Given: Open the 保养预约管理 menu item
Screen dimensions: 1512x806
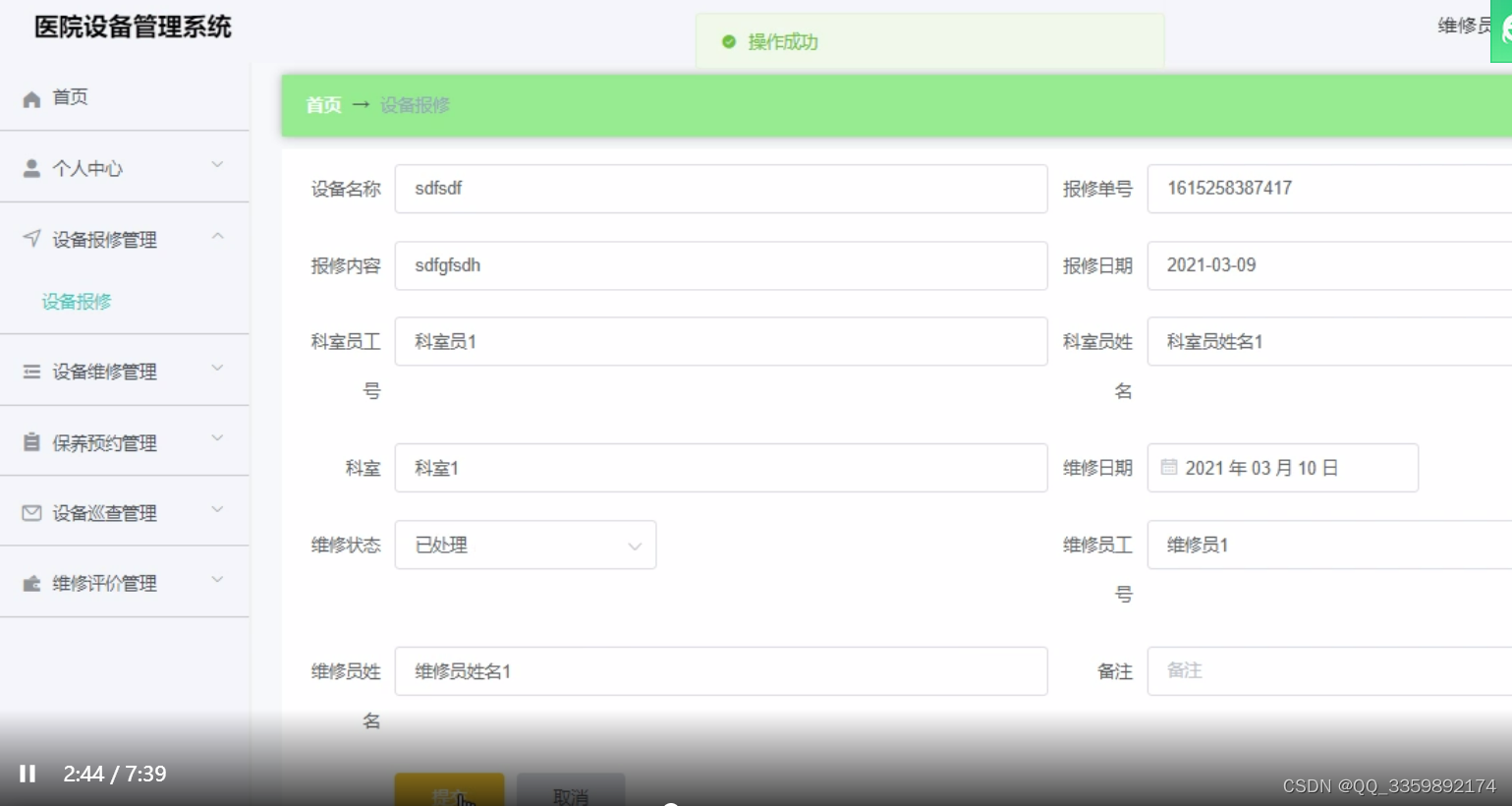Looking at the screenshot, I should pyautogui.click(x=125, y=442).
